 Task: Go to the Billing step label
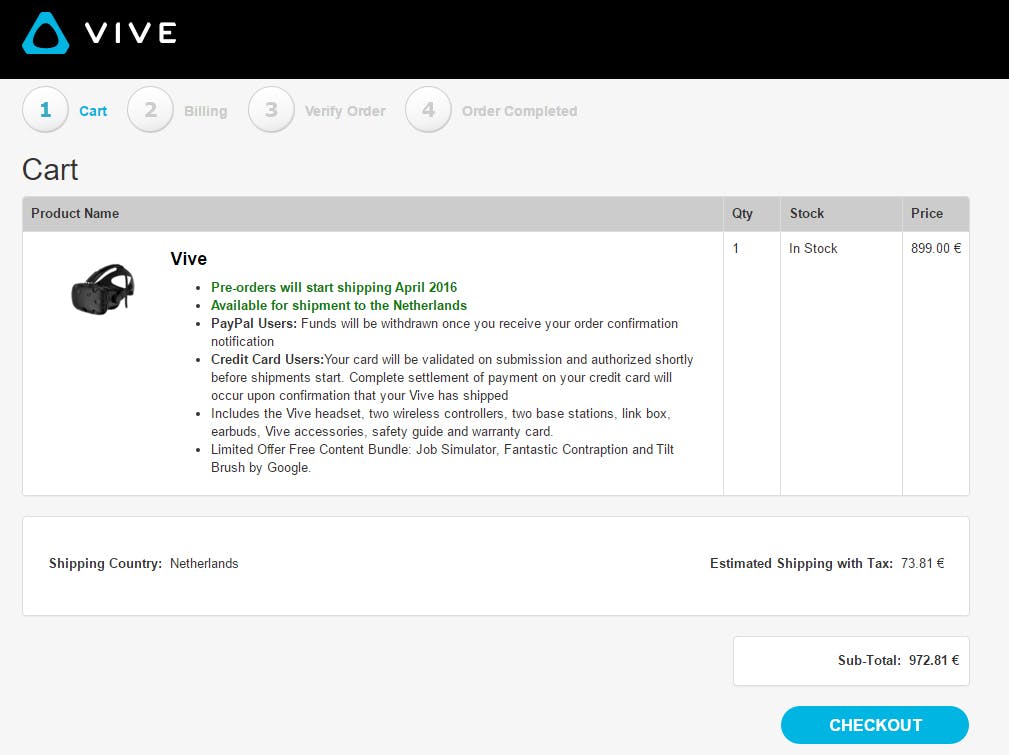coord(205,111)
